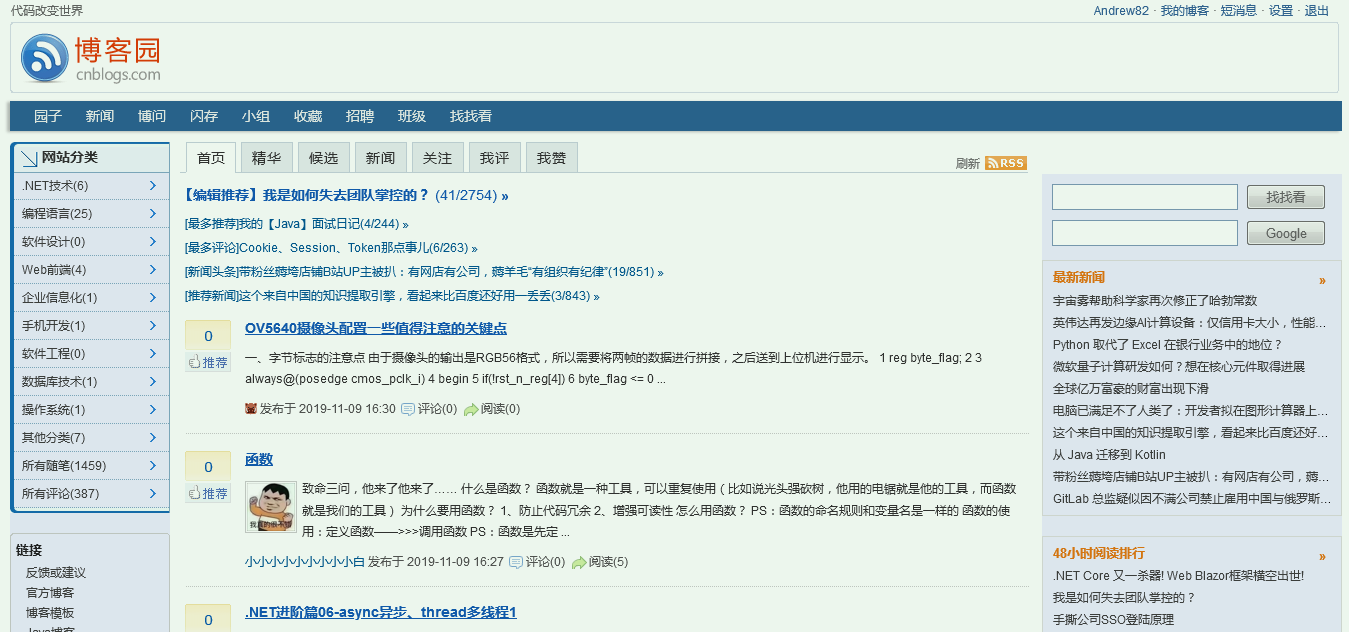
Task: Open 新闻 in the navigation bar
Action: (x=100, y=117)
